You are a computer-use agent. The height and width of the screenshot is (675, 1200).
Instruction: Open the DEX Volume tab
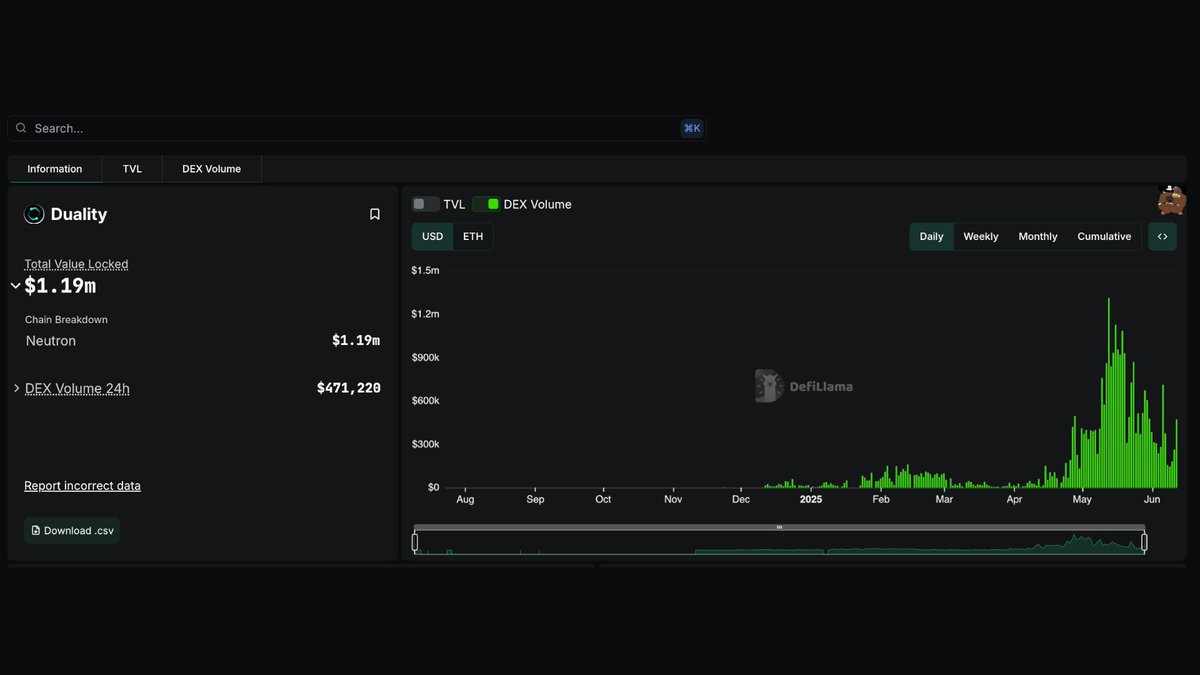coord(212,169)
